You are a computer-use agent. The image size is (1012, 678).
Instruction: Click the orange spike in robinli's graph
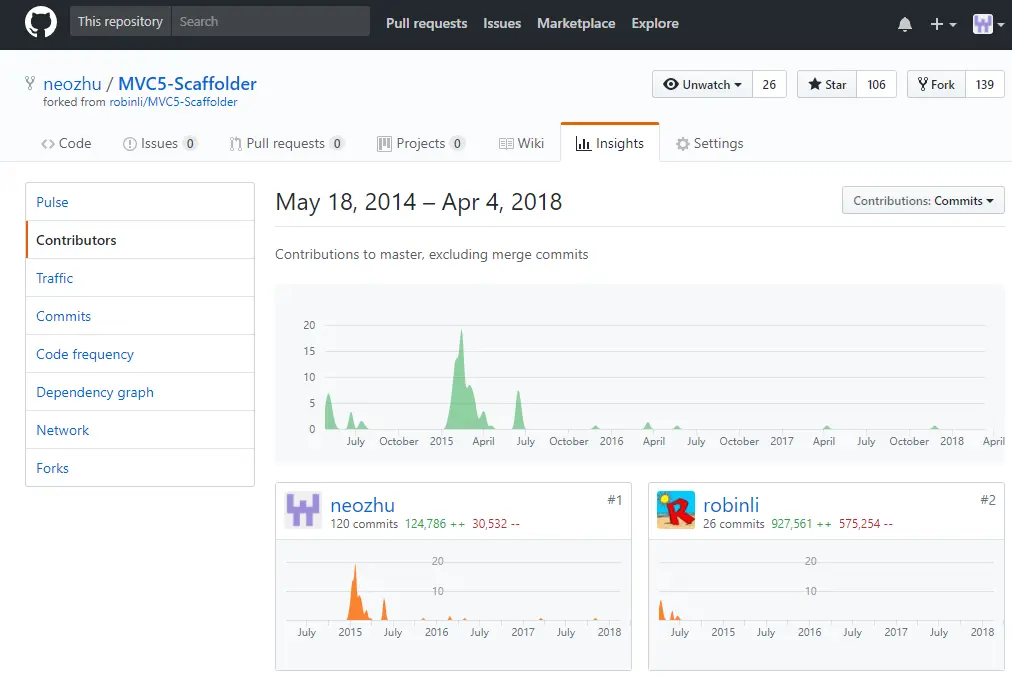662,610
